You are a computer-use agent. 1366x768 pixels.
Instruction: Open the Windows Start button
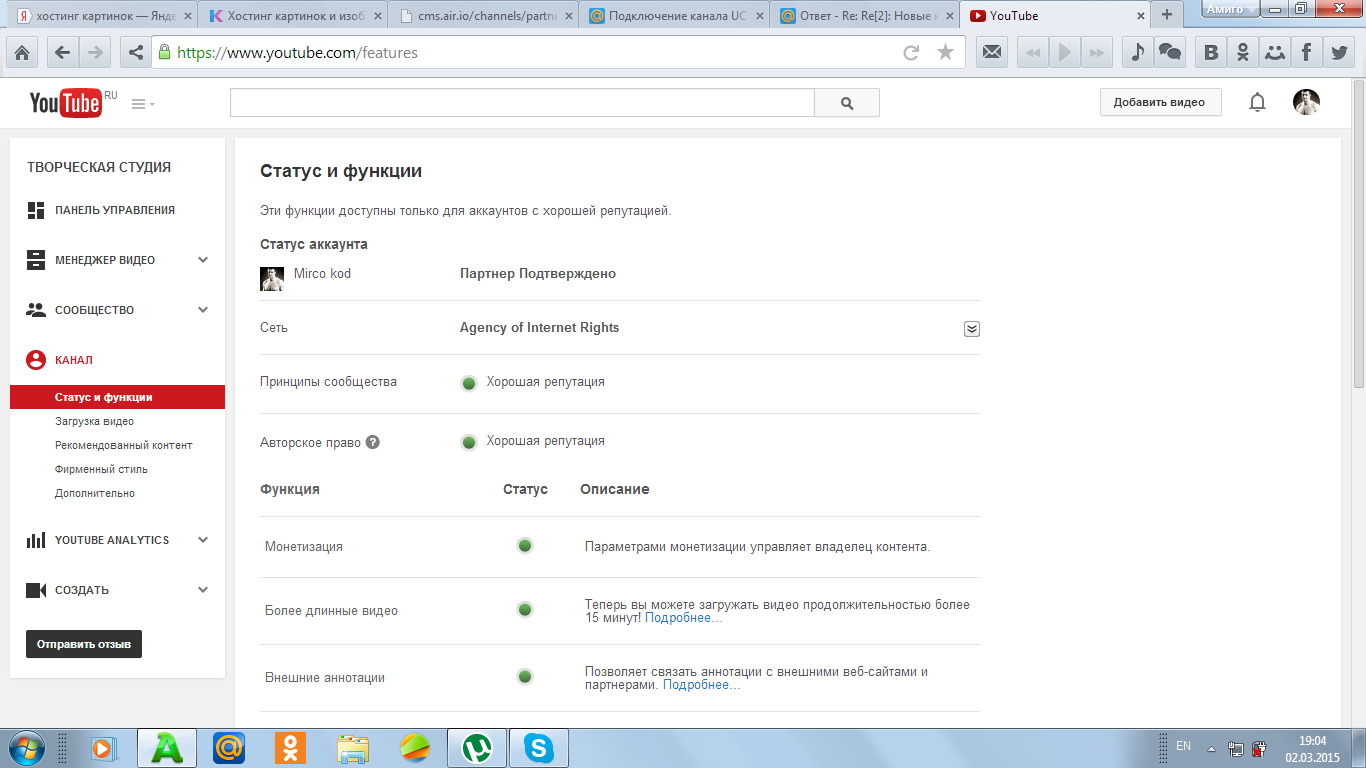[27, 747]
